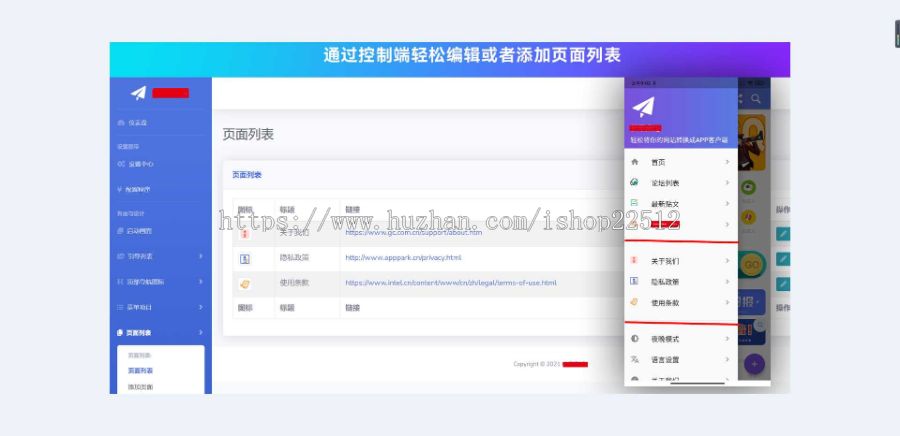
Task: Open 启动画面 under 界面与设计 in the sidebar
Action: [x=134, y=231]
